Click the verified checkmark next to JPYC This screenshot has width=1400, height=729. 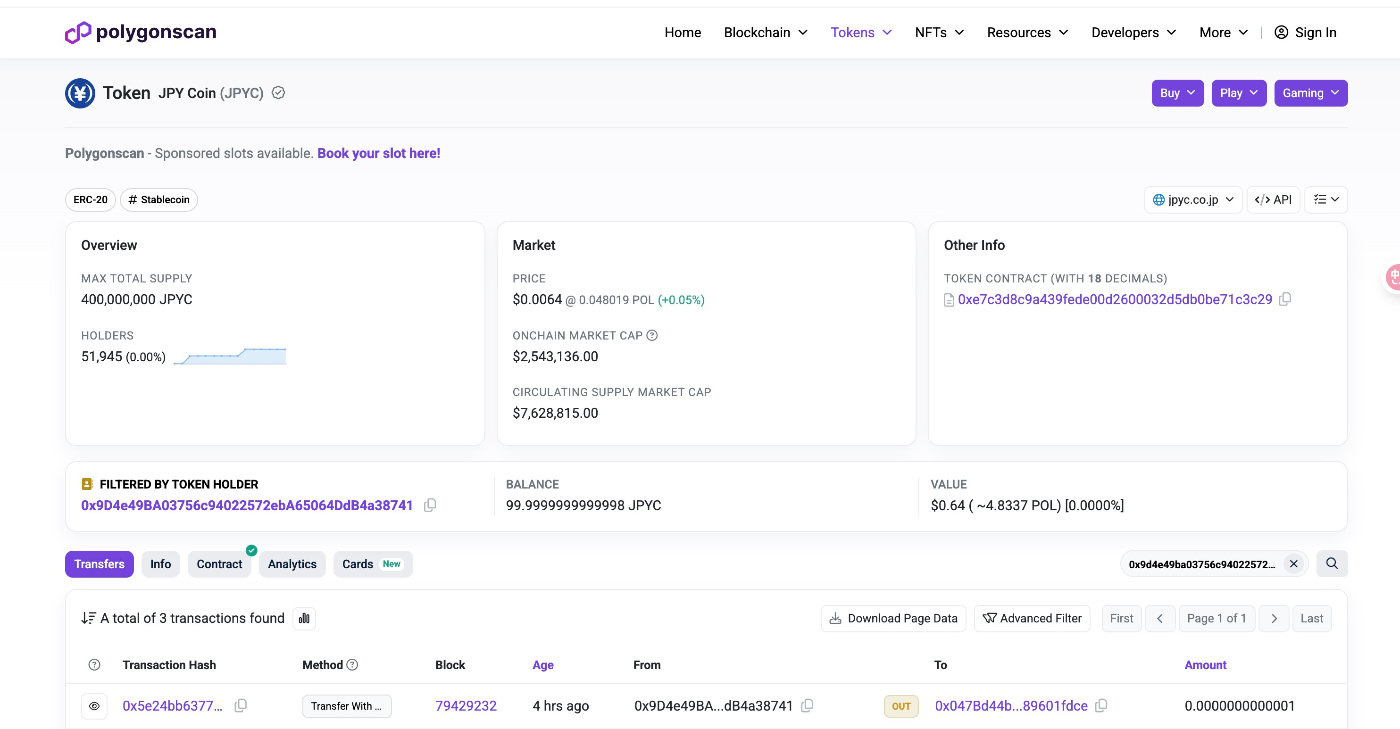[279, 93]
